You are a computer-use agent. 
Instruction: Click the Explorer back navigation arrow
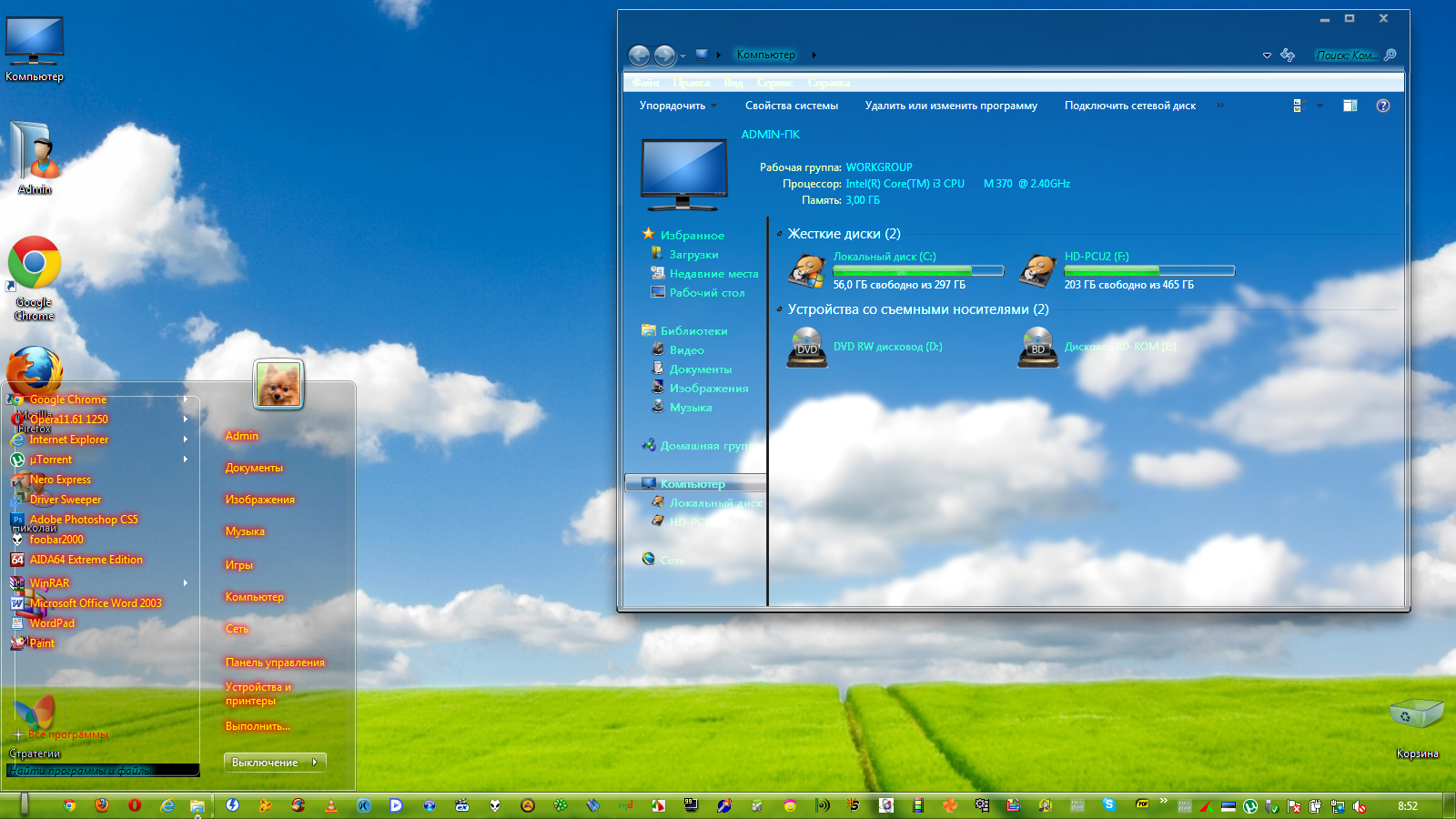click(x=639, y=56)
